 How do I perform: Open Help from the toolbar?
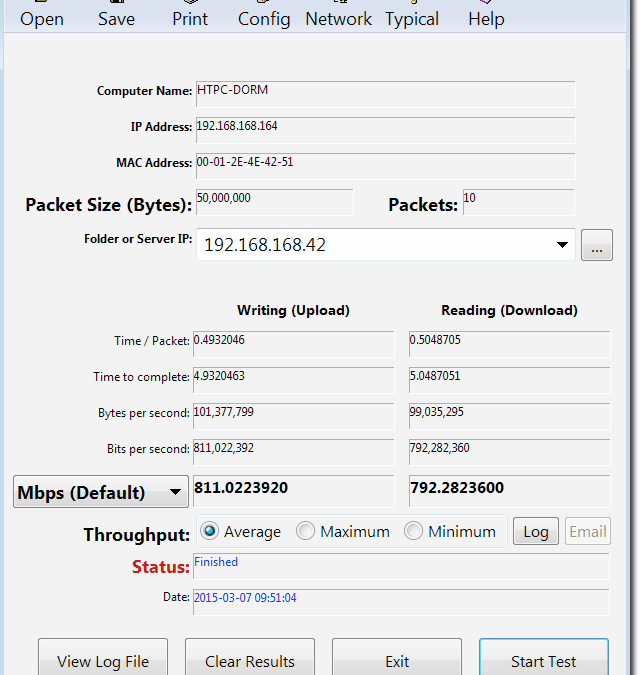[x=486, y=18]
